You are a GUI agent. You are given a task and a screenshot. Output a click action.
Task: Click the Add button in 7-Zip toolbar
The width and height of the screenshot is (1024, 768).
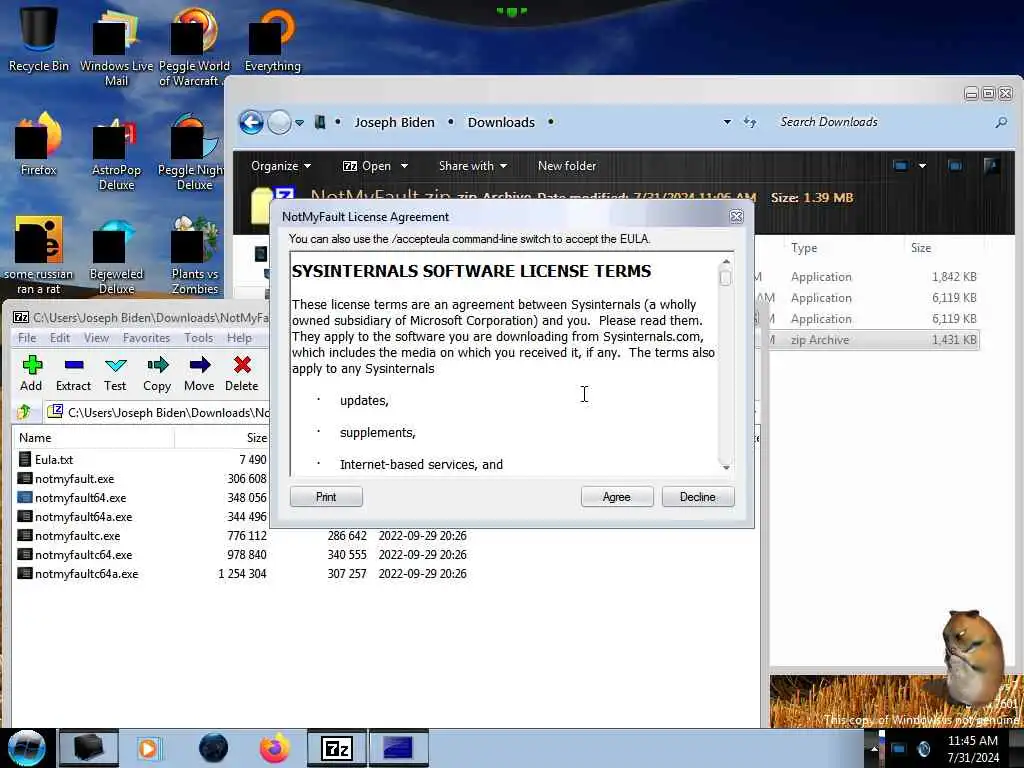click(31, 373)
